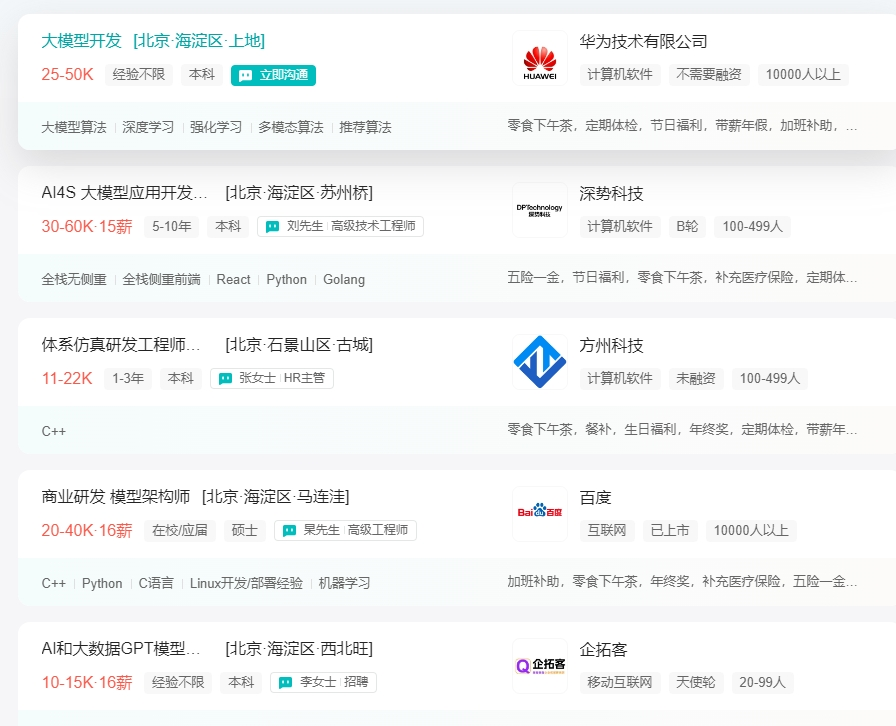Click the 25-50K salary text
Viewport: 896px width, 726px height.
pos(67,75)
